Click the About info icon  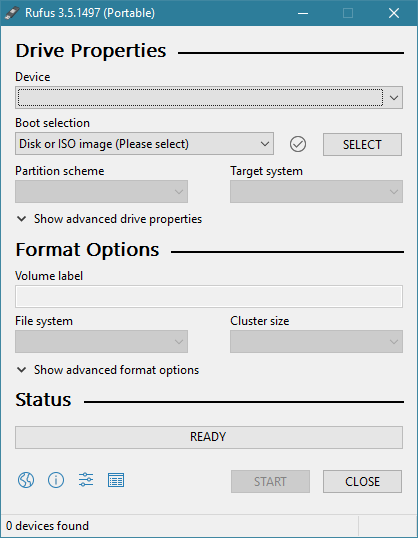56,480
